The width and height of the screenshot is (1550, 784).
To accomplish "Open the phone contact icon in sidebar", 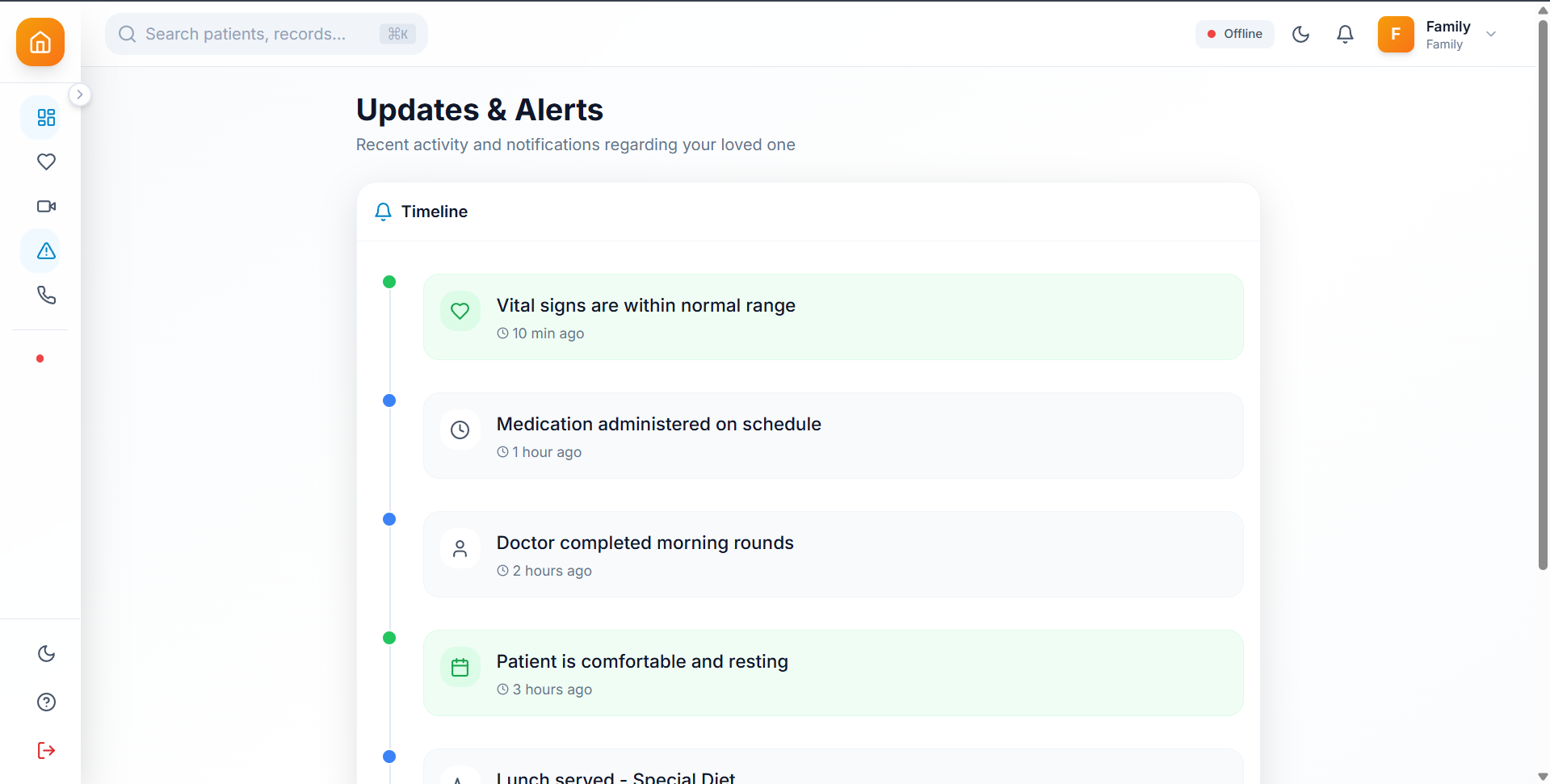I will [x=46, y=295].
